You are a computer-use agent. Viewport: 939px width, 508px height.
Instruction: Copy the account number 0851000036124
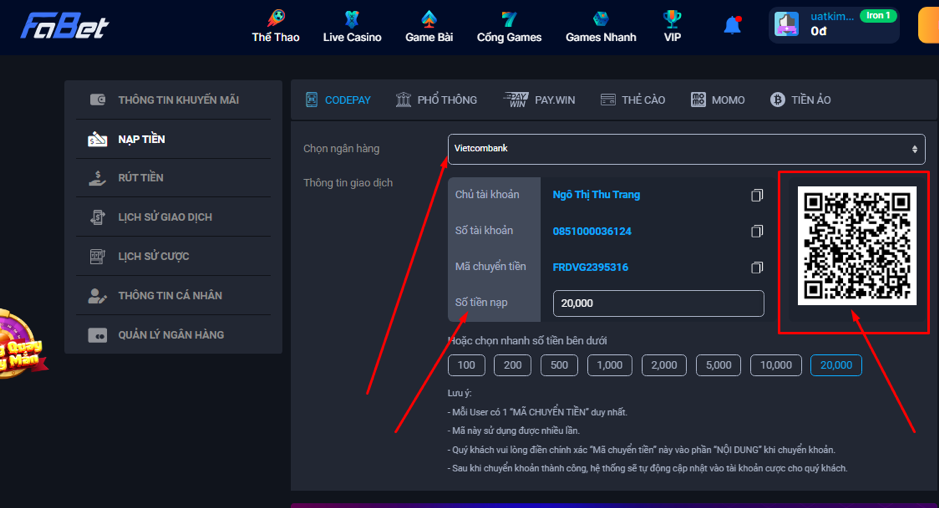757,231
